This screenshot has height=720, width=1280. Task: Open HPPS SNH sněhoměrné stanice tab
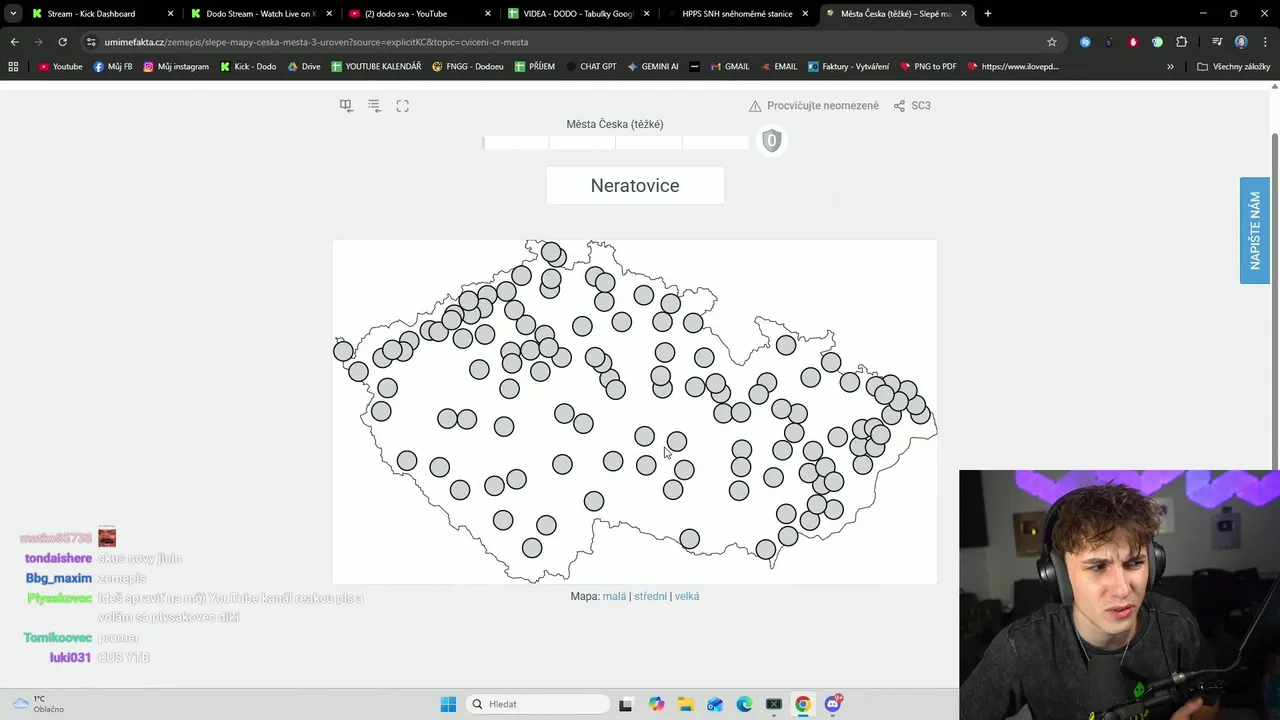(x=737, y=14)
